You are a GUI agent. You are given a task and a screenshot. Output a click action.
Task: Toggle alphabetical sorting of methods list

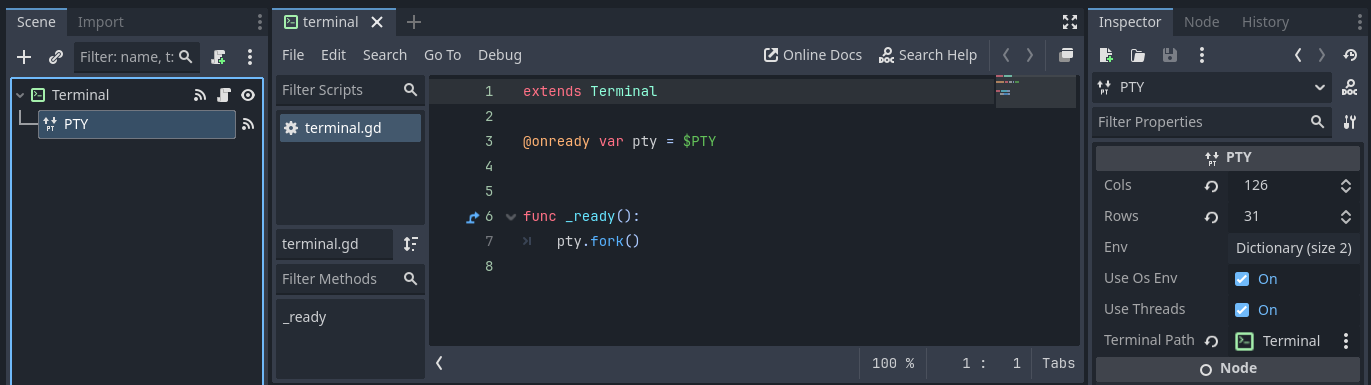coord(411,244)
